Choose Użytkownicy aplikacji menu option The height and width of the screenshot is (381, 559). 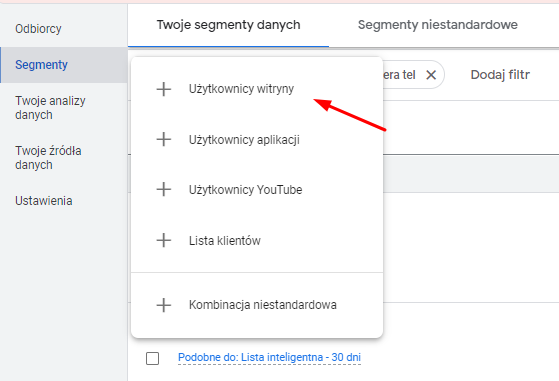tap(257, 139)
